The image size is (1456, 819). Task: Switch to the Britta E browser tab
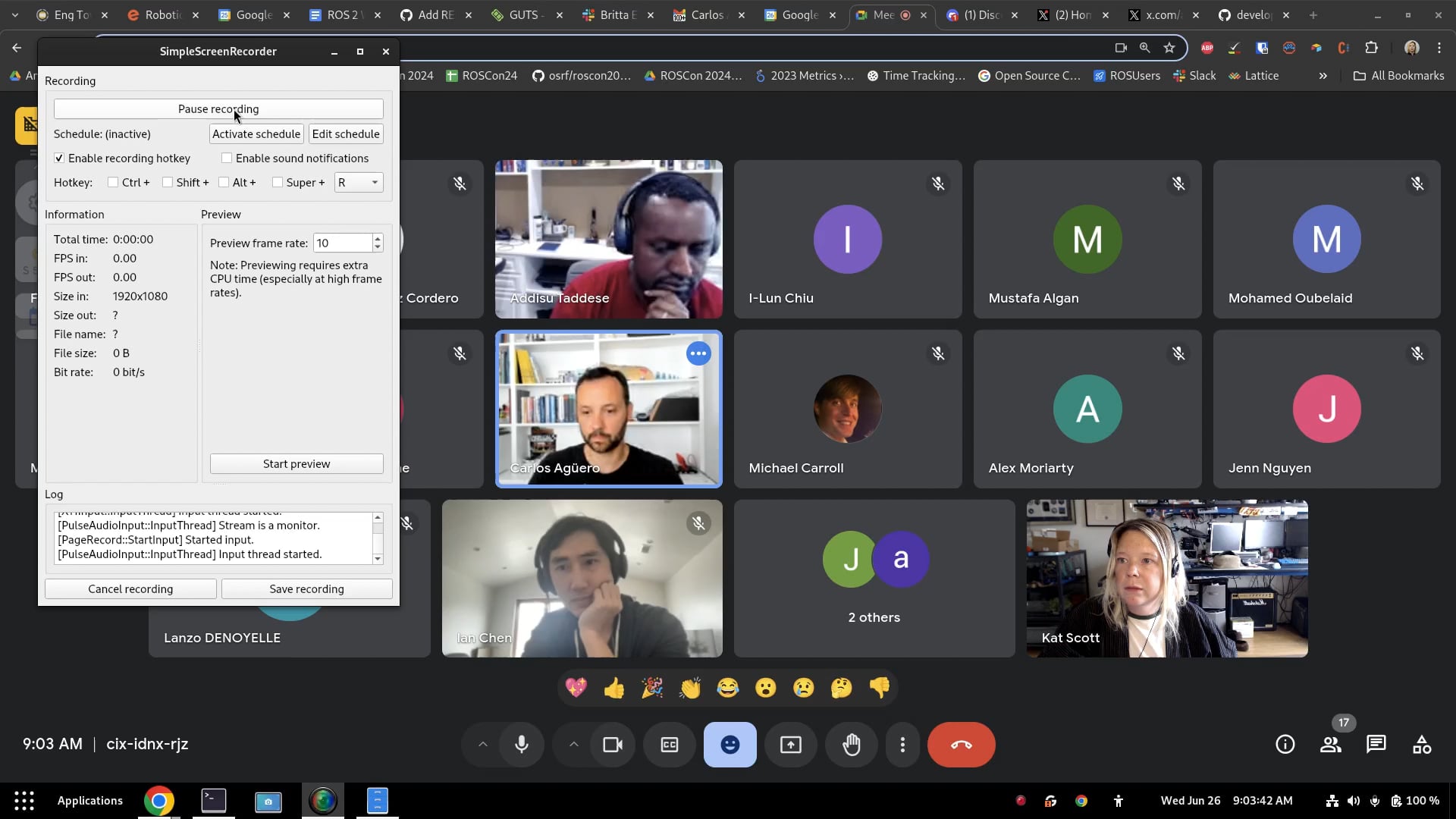(618, 14)
